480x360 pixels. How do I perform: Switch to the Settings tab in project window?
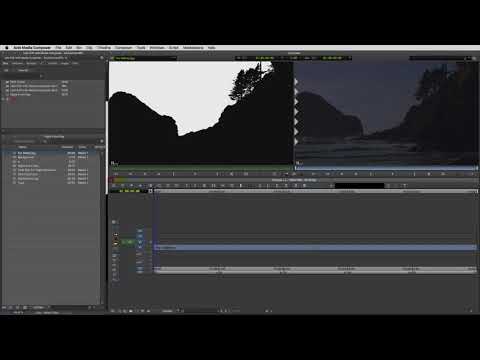[32, 63]
